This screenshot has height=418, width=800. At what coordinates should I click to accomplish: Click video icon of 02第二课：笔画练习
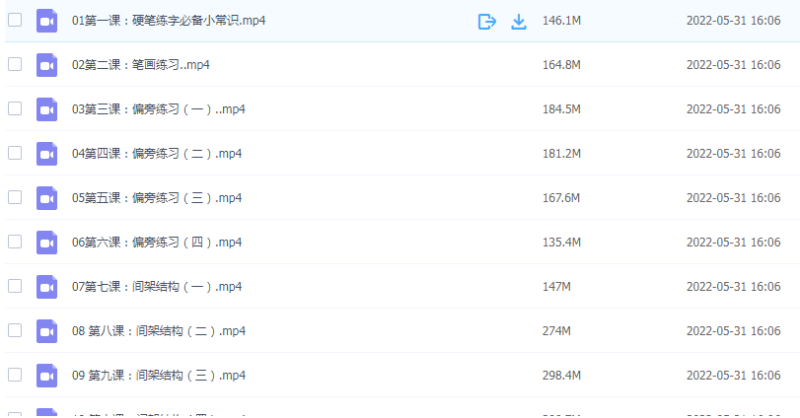click(x=46, y=65)
